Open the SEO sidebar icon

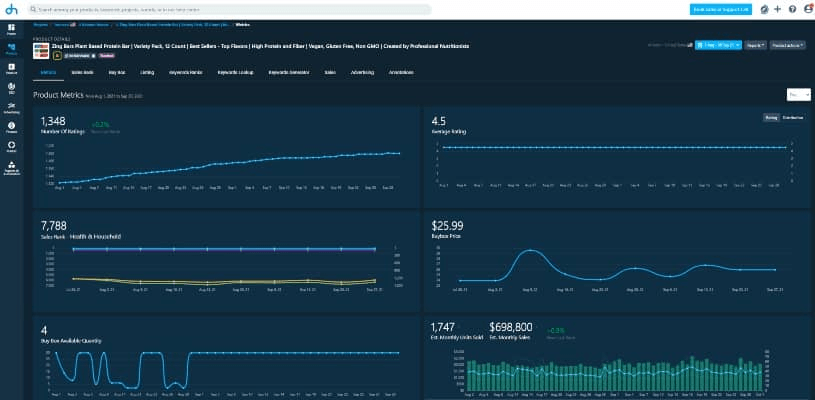click(11, 88)
